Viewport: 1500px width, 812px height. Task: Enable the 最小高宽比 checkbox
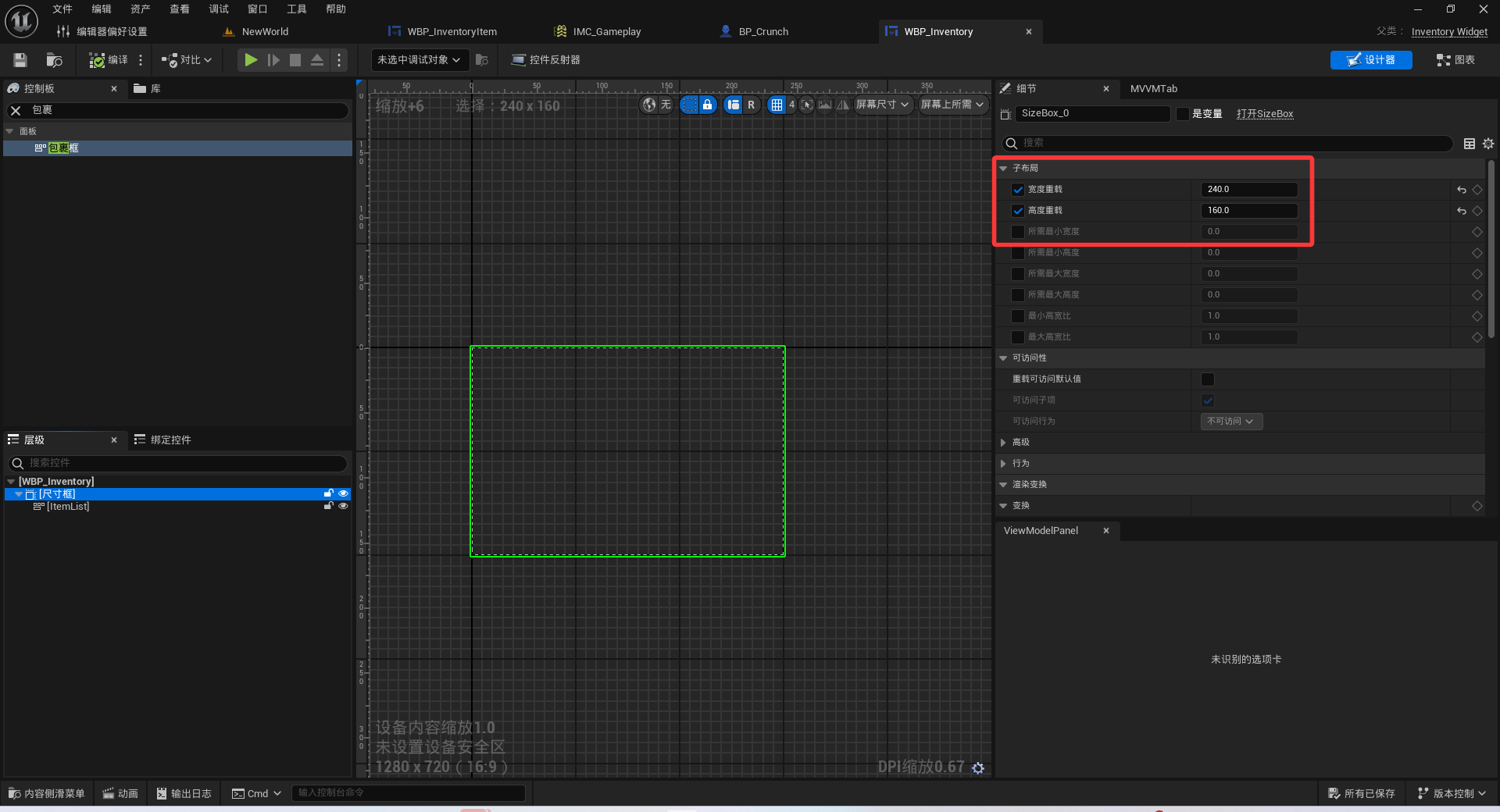pos(1018,316)
